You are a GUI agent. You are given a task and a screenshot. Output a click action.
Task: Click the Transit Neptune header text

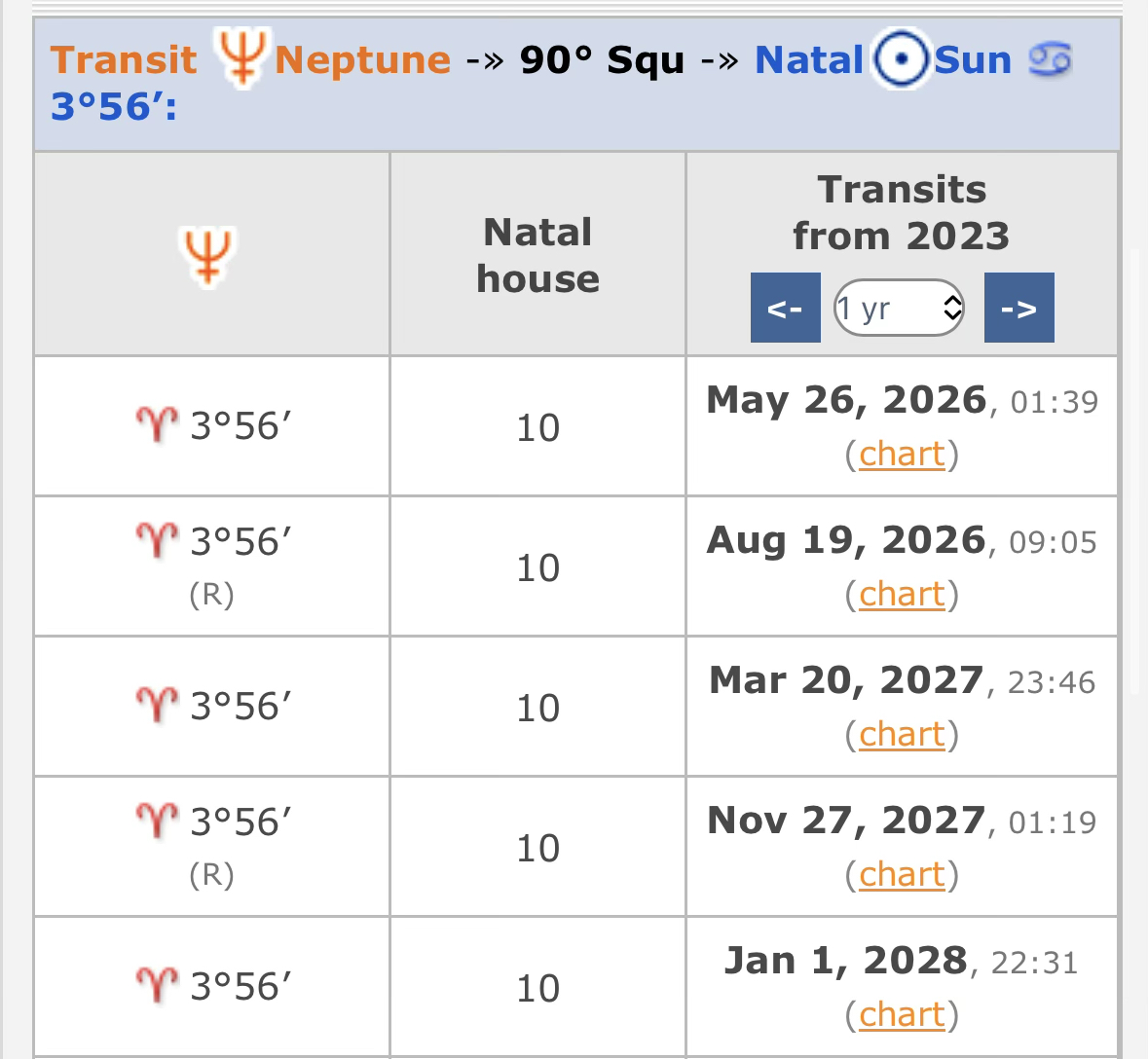coord(362,60)
